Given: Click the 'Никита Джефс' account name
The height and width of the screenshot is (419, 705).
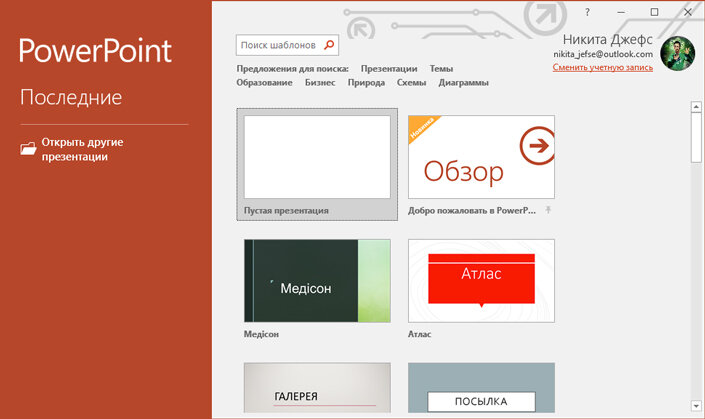Looking at the screenshot, I should coord(607,40).
